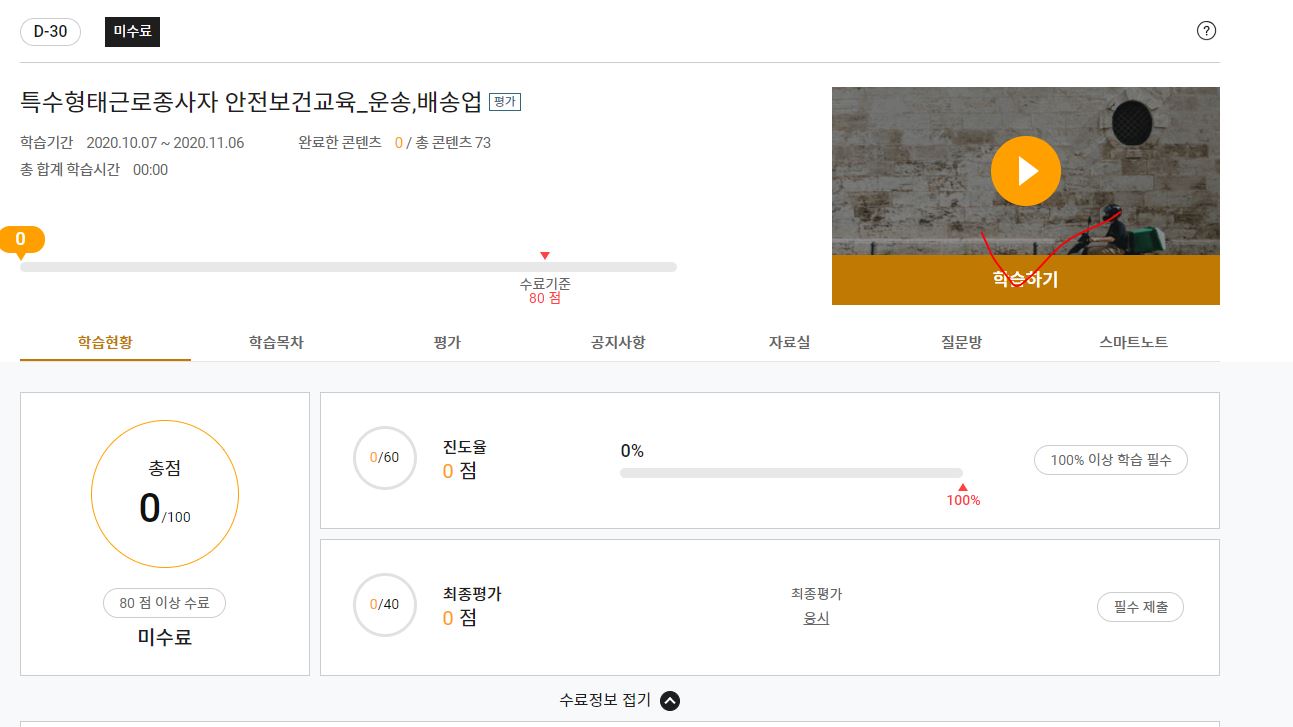This screenshot has height=727, width=1293.
Task: Click the 0/40 circular gauge
Action: click(x=385, y=605)
